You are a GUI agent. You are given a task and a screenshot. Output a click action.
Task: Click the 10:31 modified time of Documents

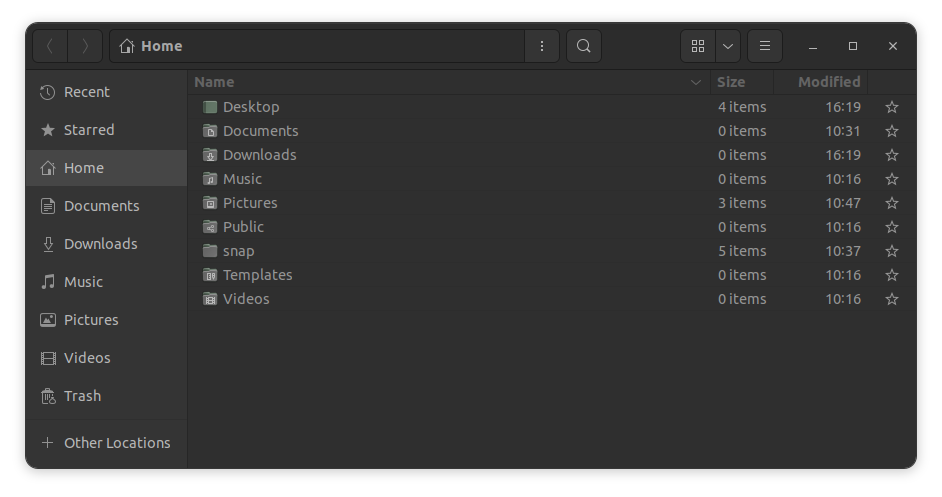[x=843, y=131]
